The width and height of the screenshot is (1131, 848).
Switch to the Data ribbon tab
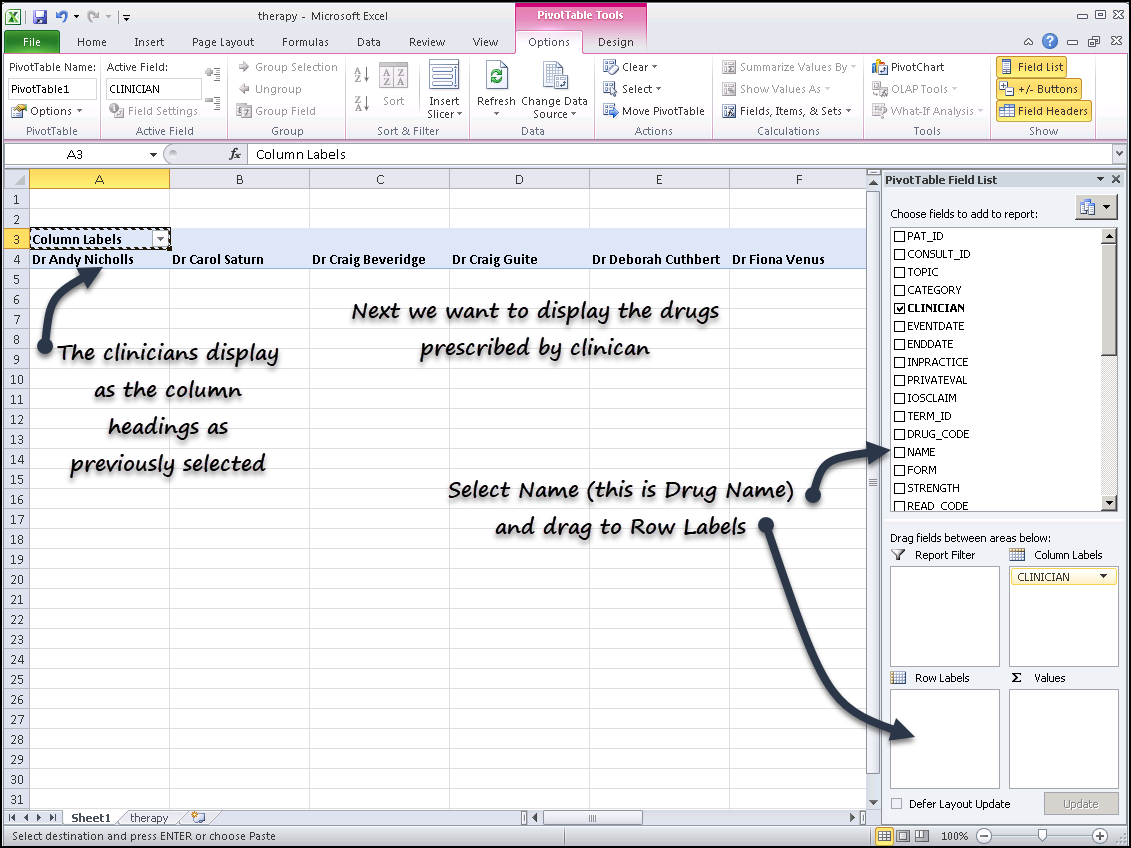pyautogui.click(x=369, y=42)
